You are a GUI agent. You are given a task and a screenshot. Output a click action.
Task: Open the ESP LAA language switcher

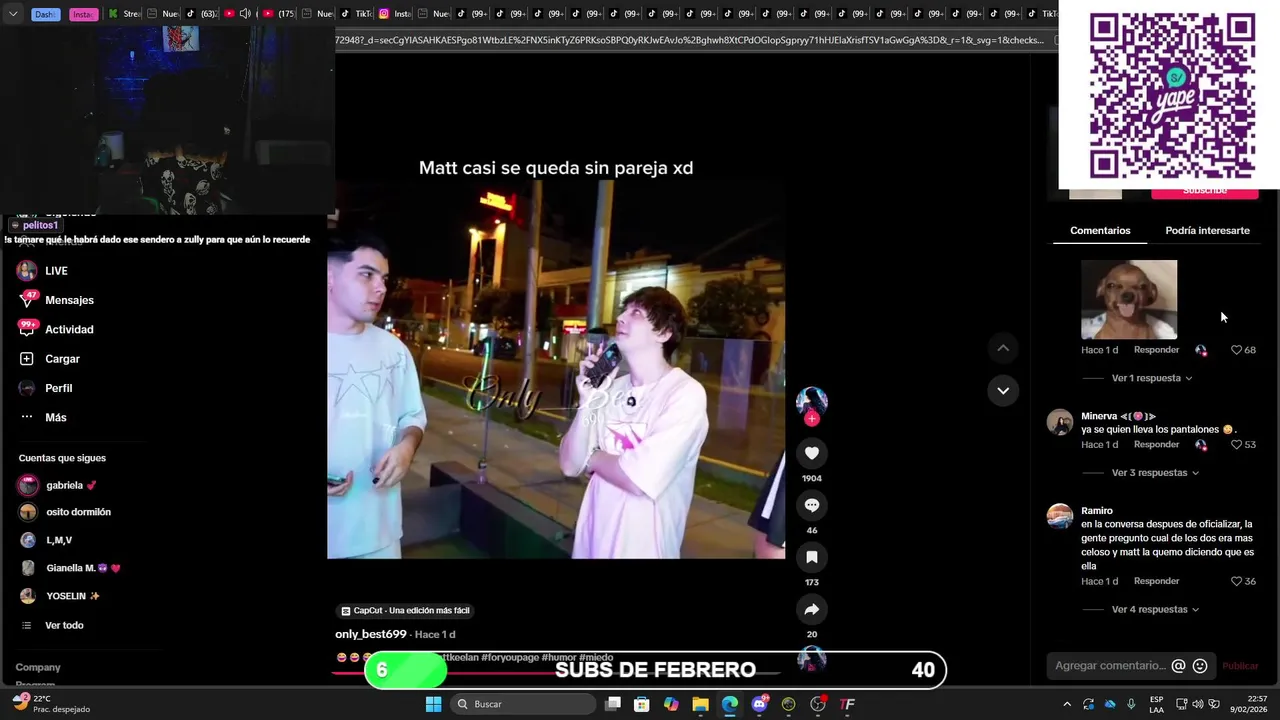coord(1156,704)
